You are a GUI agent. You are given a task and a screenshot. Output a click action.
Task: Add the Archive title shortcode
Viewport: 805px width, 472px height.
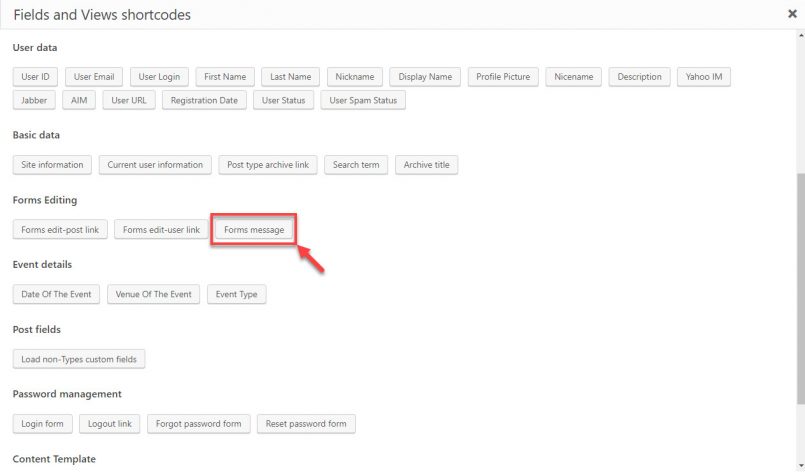point(426,165)
